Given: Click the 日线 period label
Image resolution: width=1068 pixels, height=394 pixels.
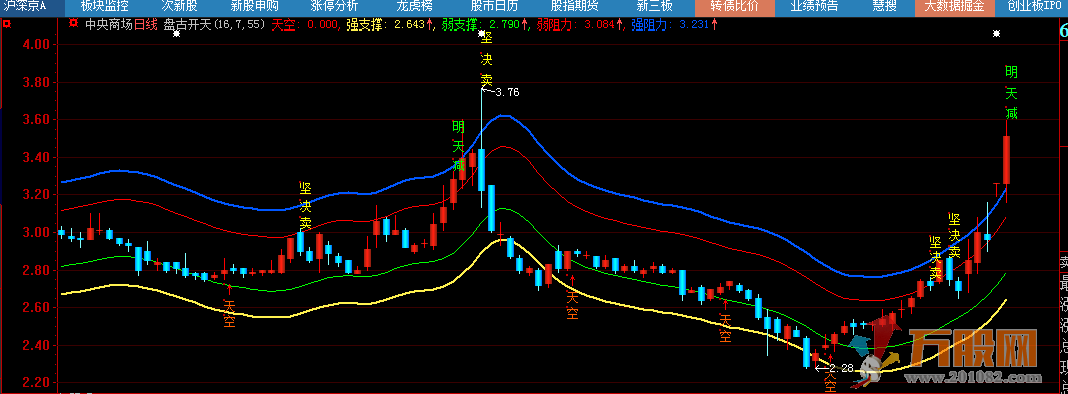Looking at the screenshot, I should [x=145, y=25].
